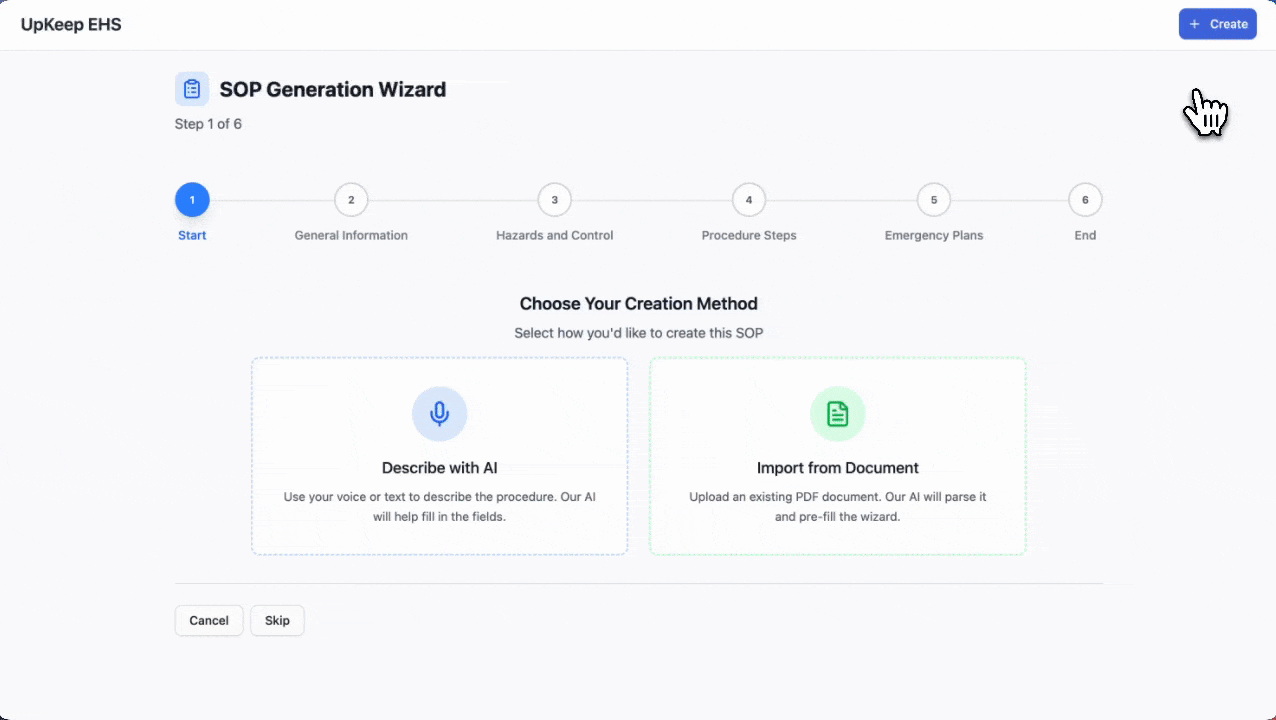Viewport: 1276px width, 720px height.
Task: Select step 5 circle
Action: pyautogui.click(x=934, y=200)
